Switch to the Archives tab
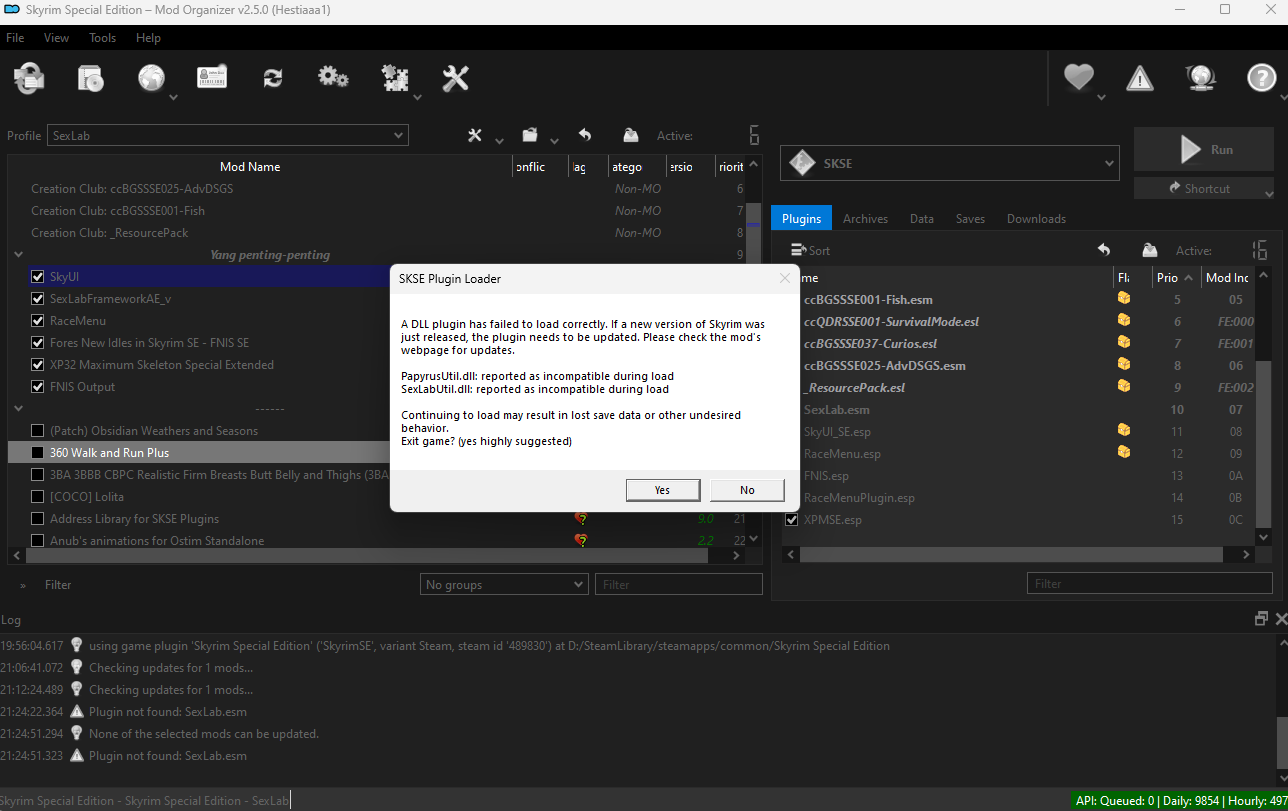The height and width of the screenshot is (811, 1288). [x=865, y=218]
